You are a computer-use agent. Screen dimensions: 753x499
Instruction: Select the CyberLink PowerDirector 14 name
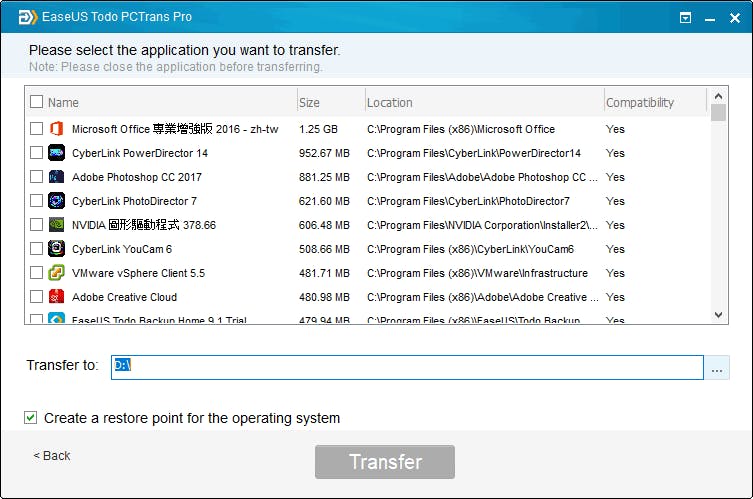pos(140,153)
